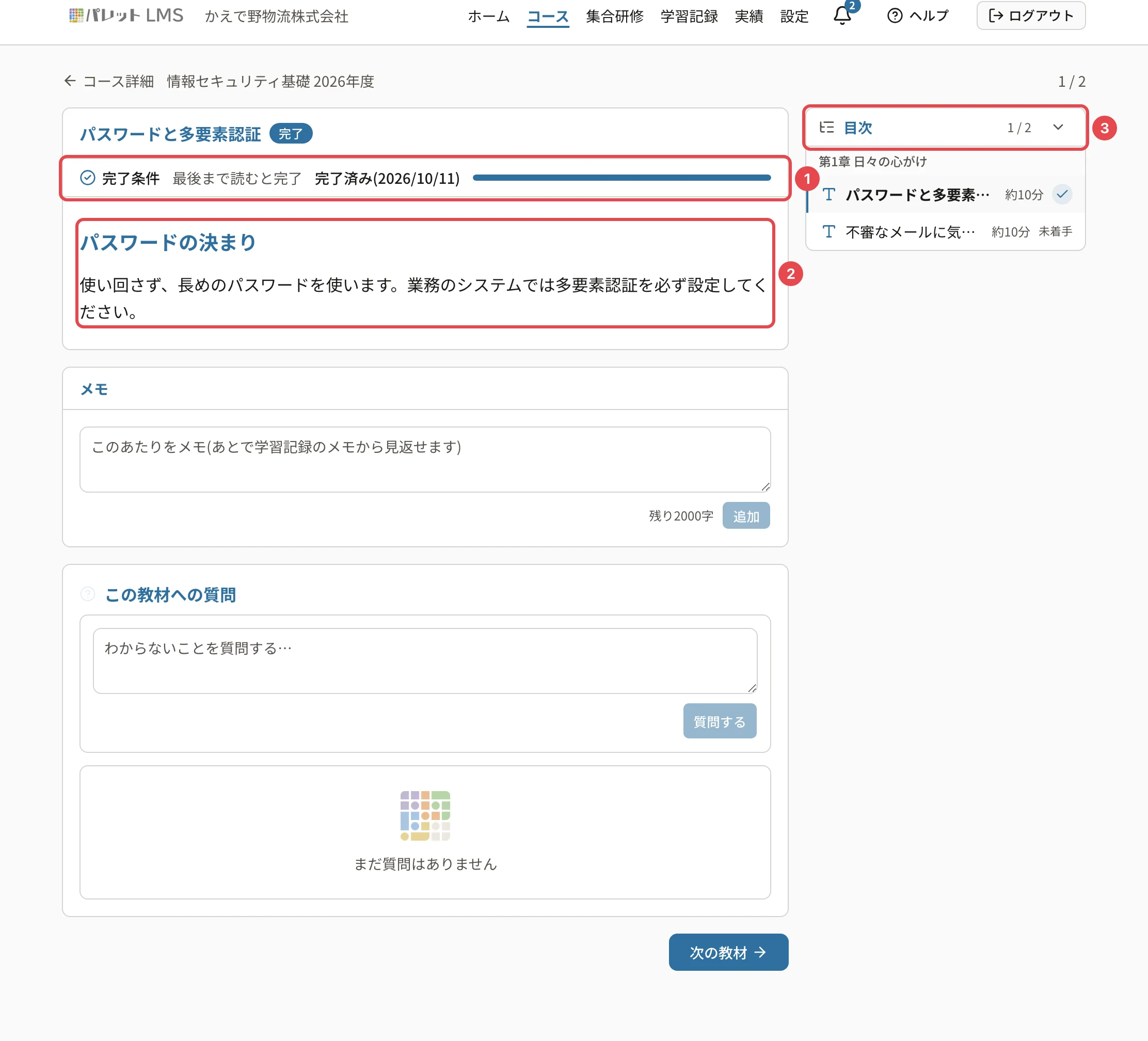Click 完了済み(2026/10/11) status text
The width and height of the screenshot is (1148, 1041).
(x=387, y=178)
